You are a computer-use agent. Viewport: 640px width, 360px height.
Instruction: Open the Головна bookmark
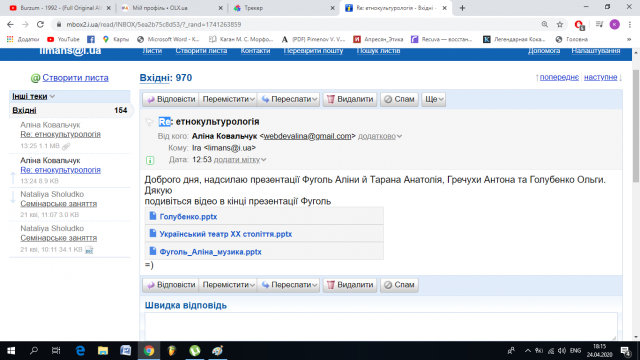tap(572, 39)
